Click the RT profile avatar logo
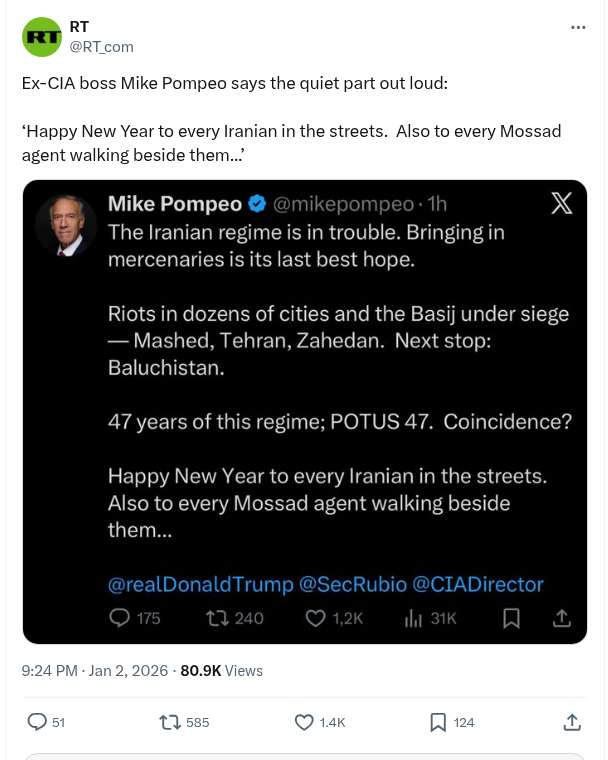 coord(42,37)
